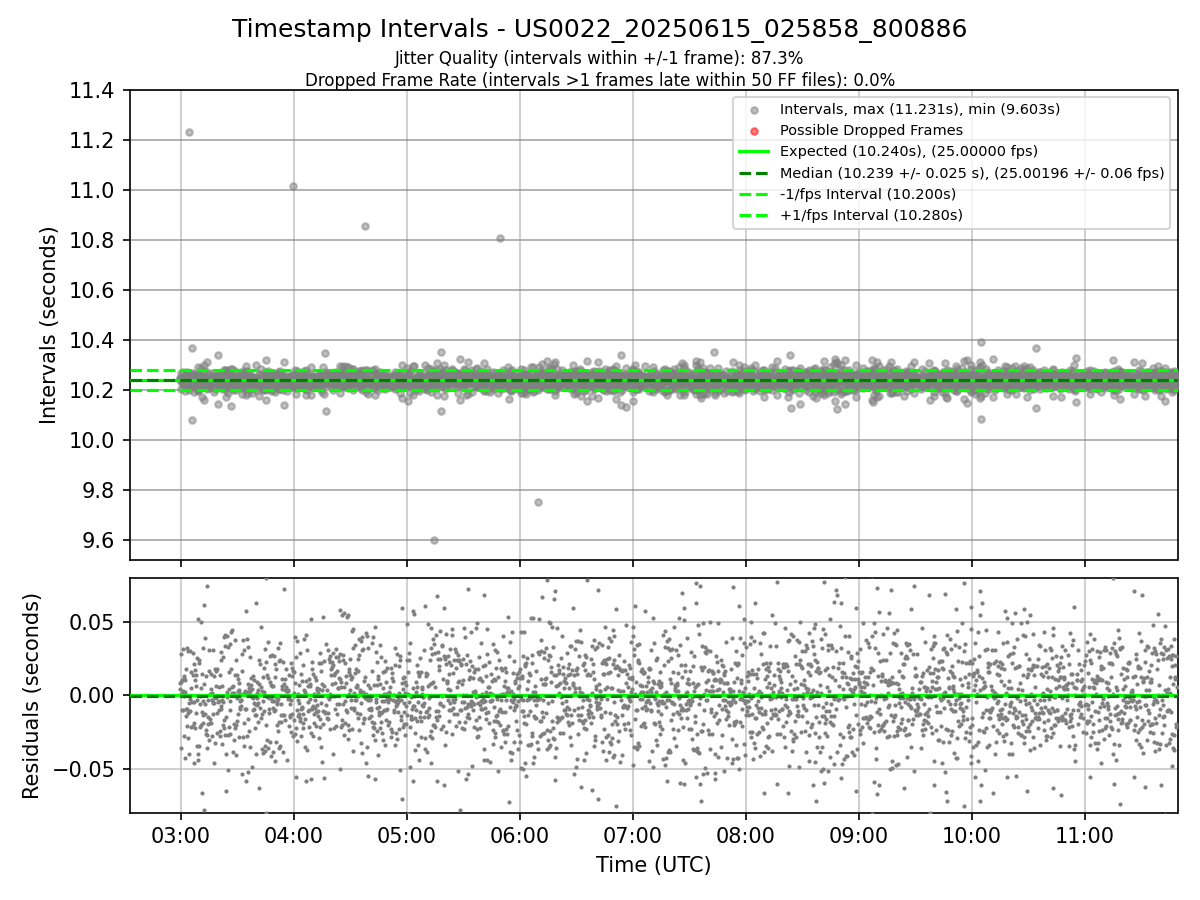Click the outlier data point near 9.75s after 06:00
Viewport: 1200px width, 900px height.
click(x=538, y=502)
